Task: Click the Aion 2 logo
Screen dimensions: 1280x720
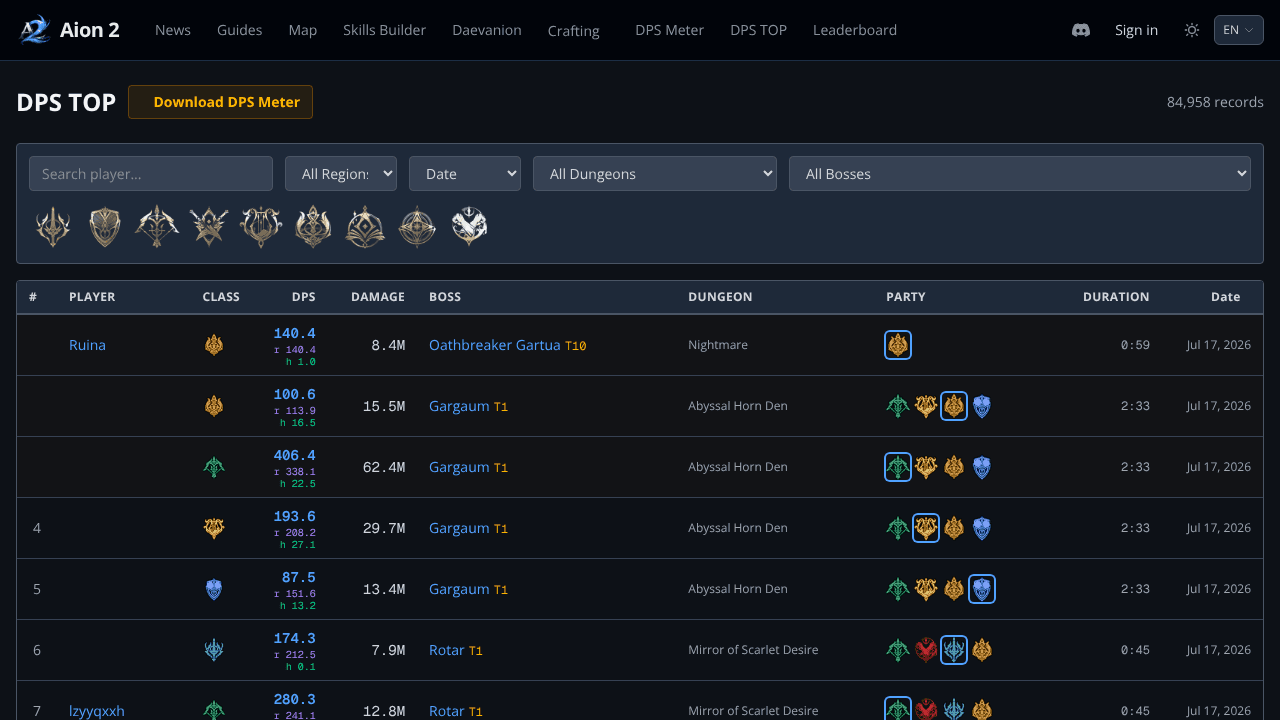Action: click(69, 30)
